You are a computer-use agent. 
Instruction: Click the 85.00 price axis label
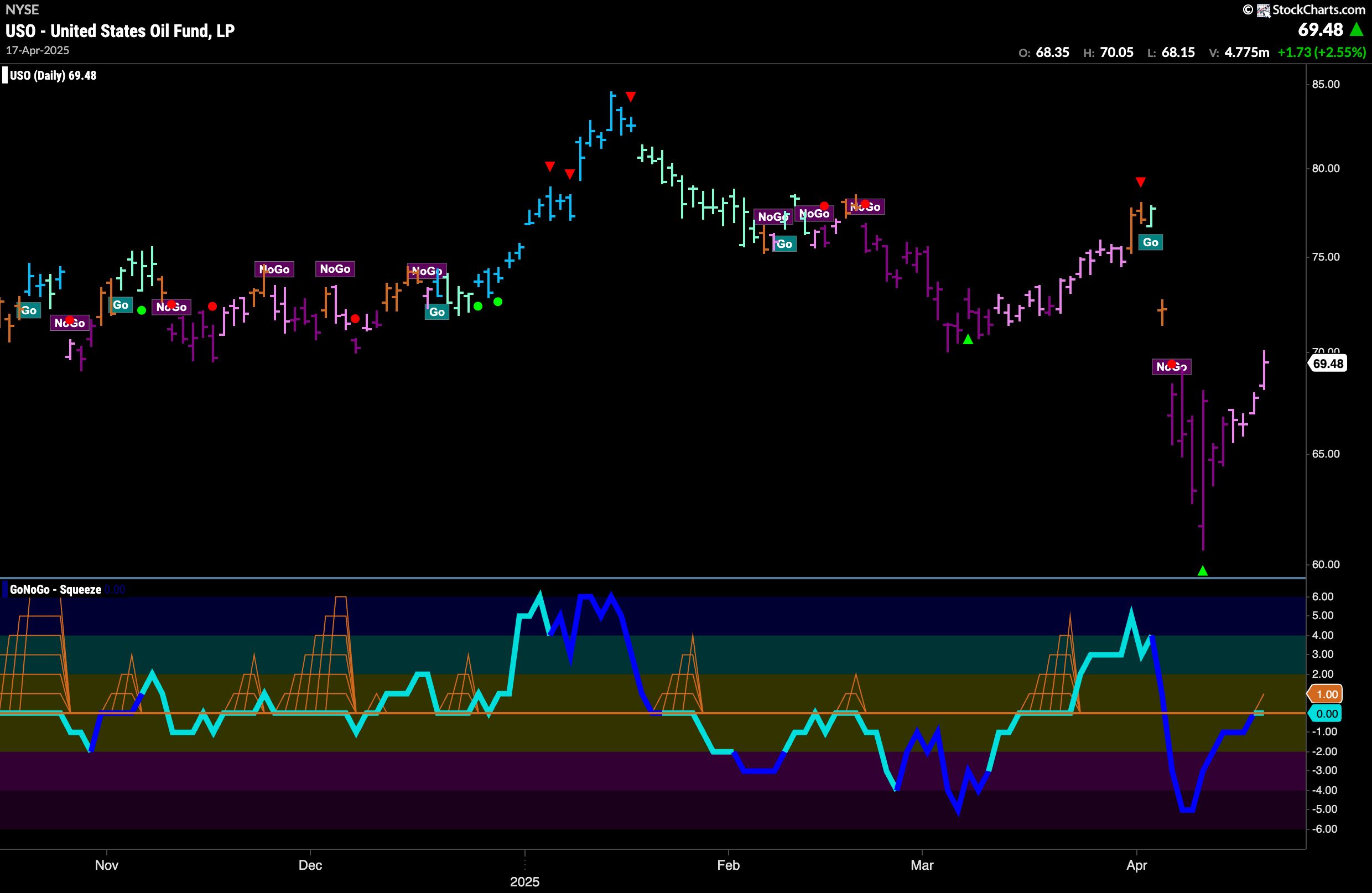1326,84
